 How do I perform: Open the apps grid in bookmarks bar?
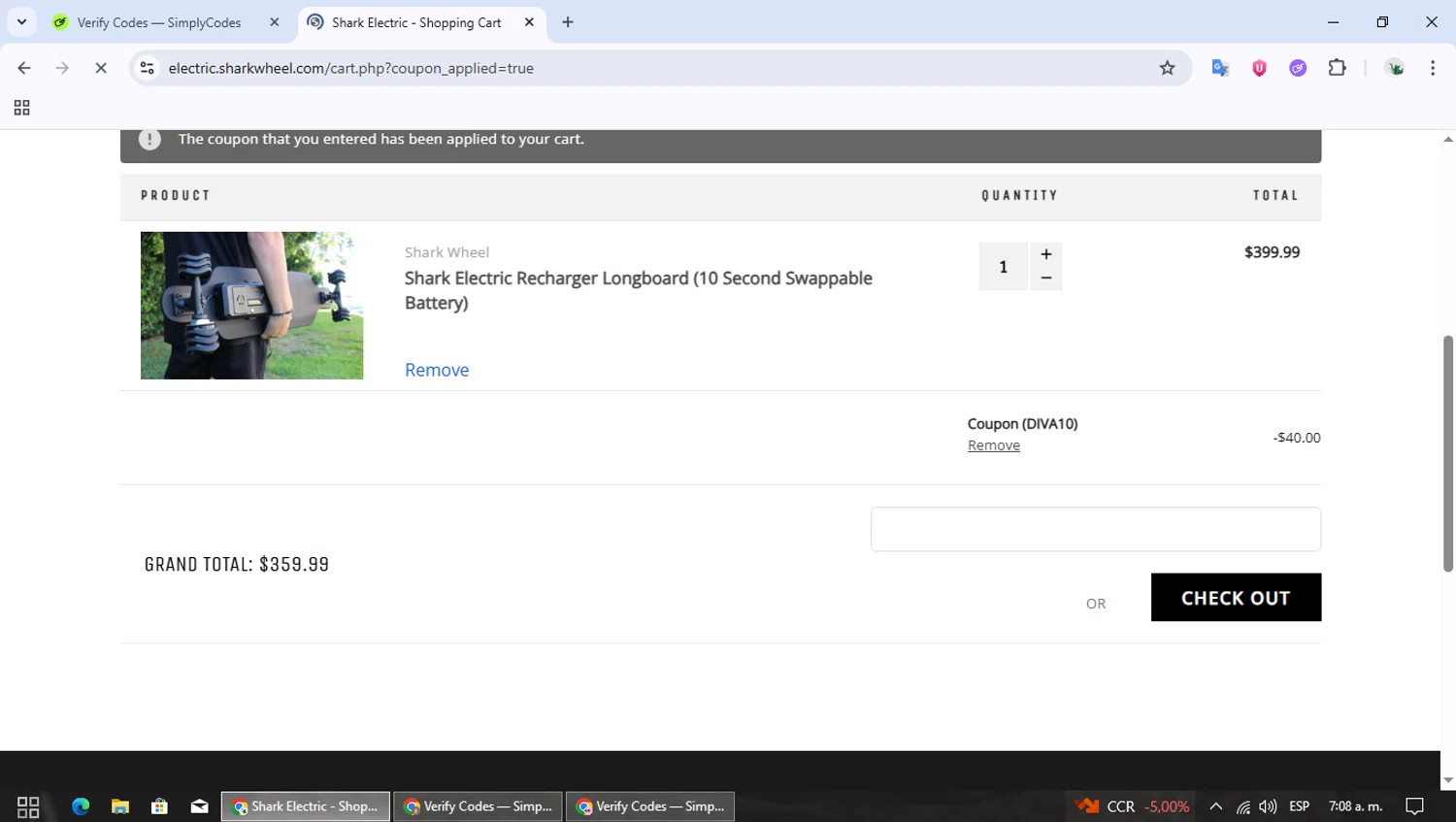tap(21, 108)
